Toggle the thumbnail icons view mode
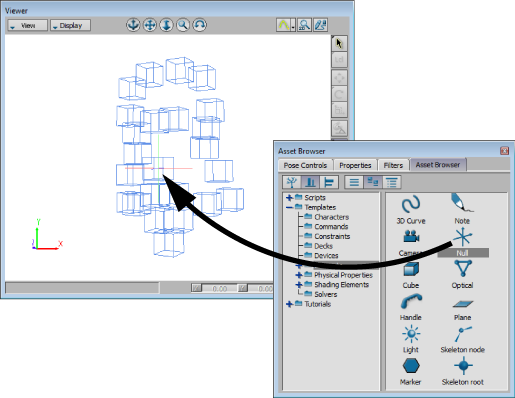This screenshot has width=515, height=398. pos(373,182)
